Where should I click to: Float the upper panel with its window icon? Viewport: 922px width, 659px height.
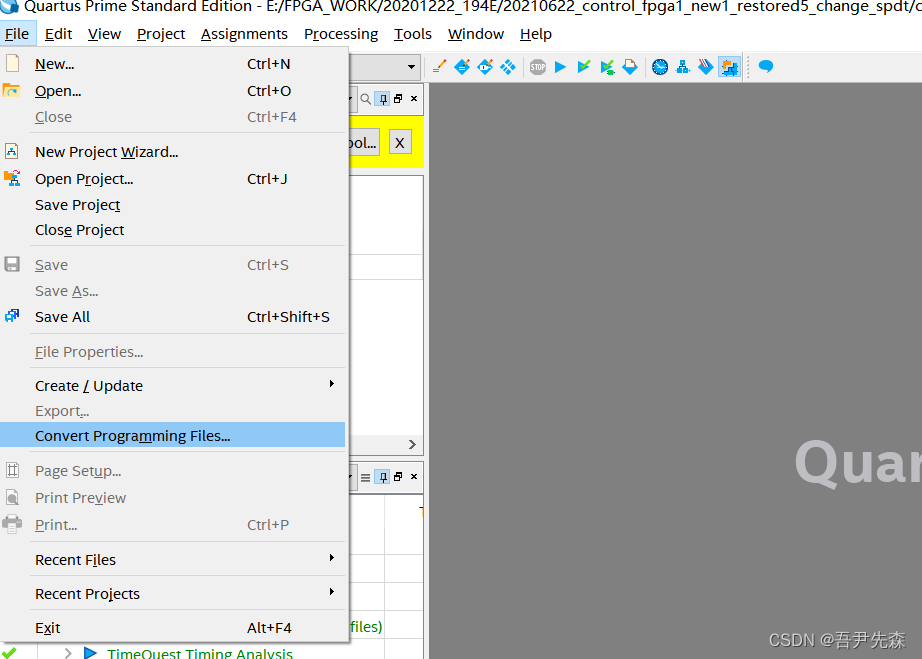(x=398, y=99)
